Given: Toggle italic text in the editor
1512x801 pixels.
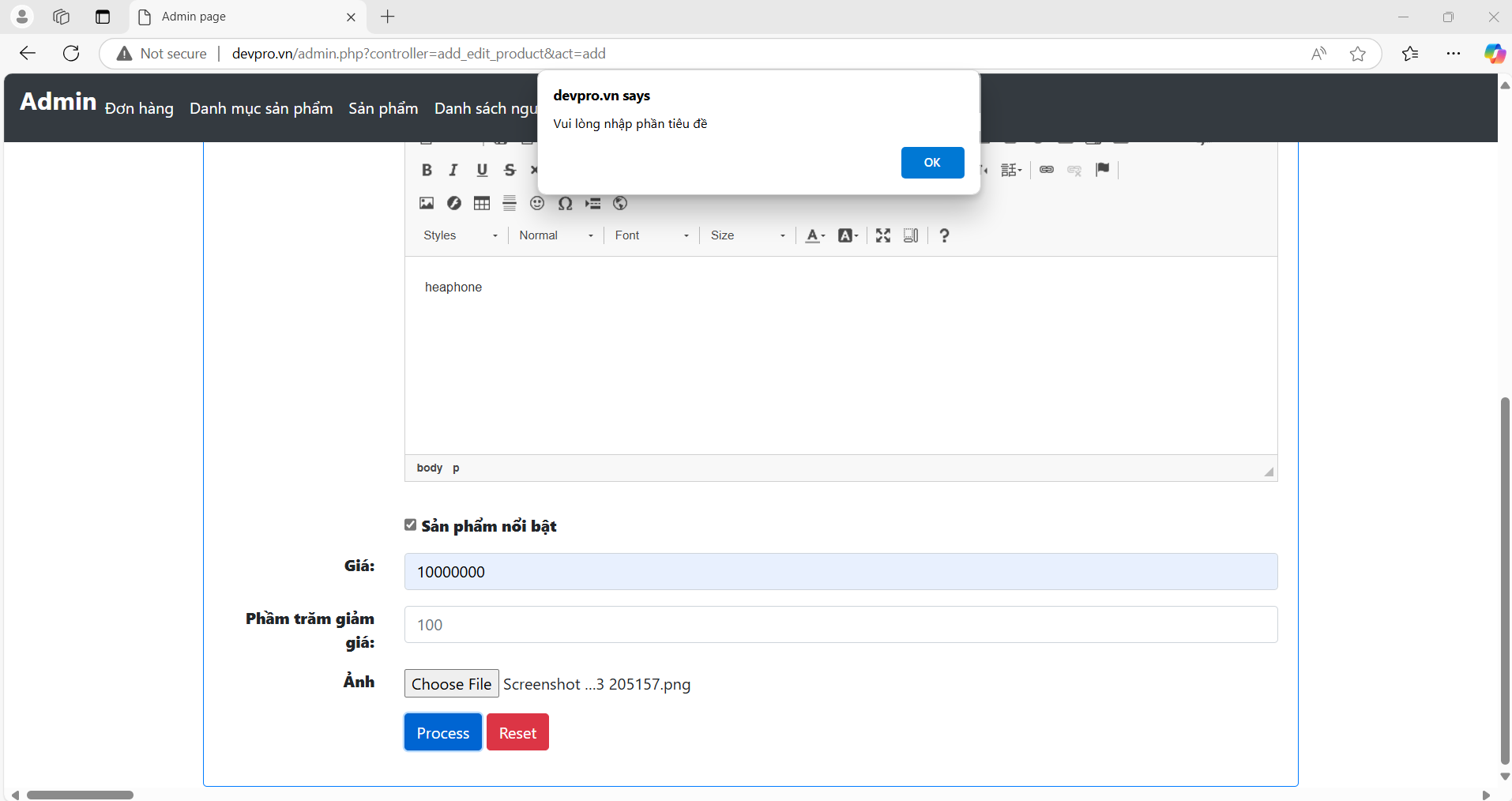Looking at the screenshot, I should coord(453,170).
